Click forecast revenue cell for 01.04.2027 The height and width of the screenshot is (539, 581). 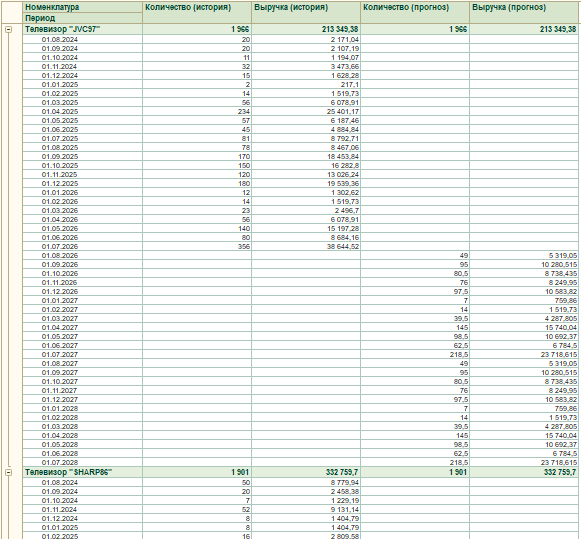(x=524, y=328)
